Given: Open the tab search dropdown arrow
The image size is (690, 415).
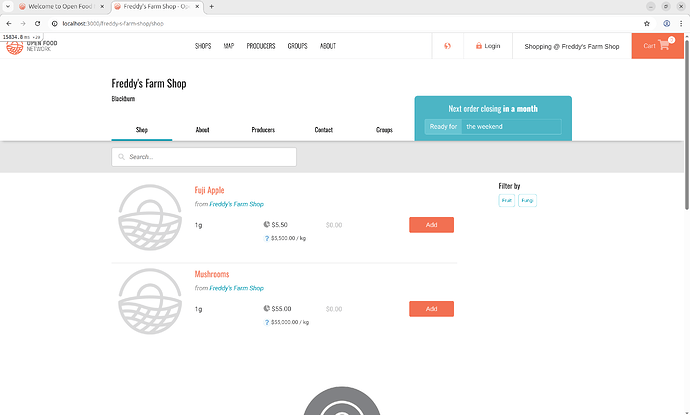Looking at the screenshot, I should [7, 7].
